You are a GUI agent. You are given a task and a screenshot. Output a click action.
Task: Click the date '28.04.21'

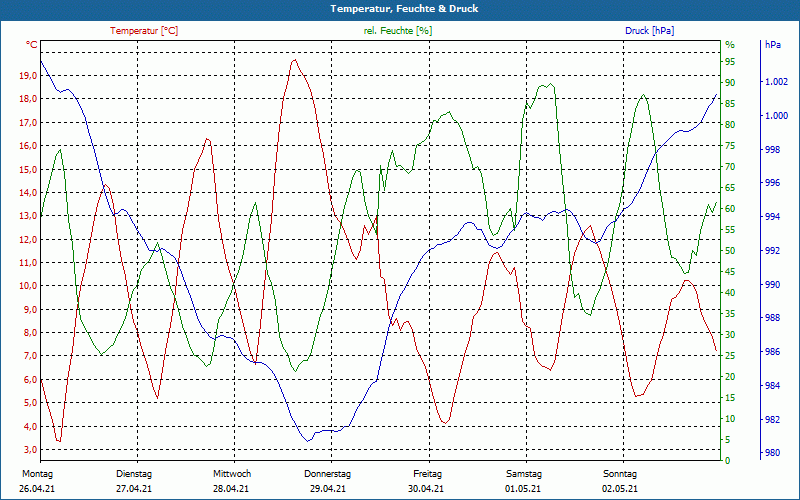pos(231,489)
